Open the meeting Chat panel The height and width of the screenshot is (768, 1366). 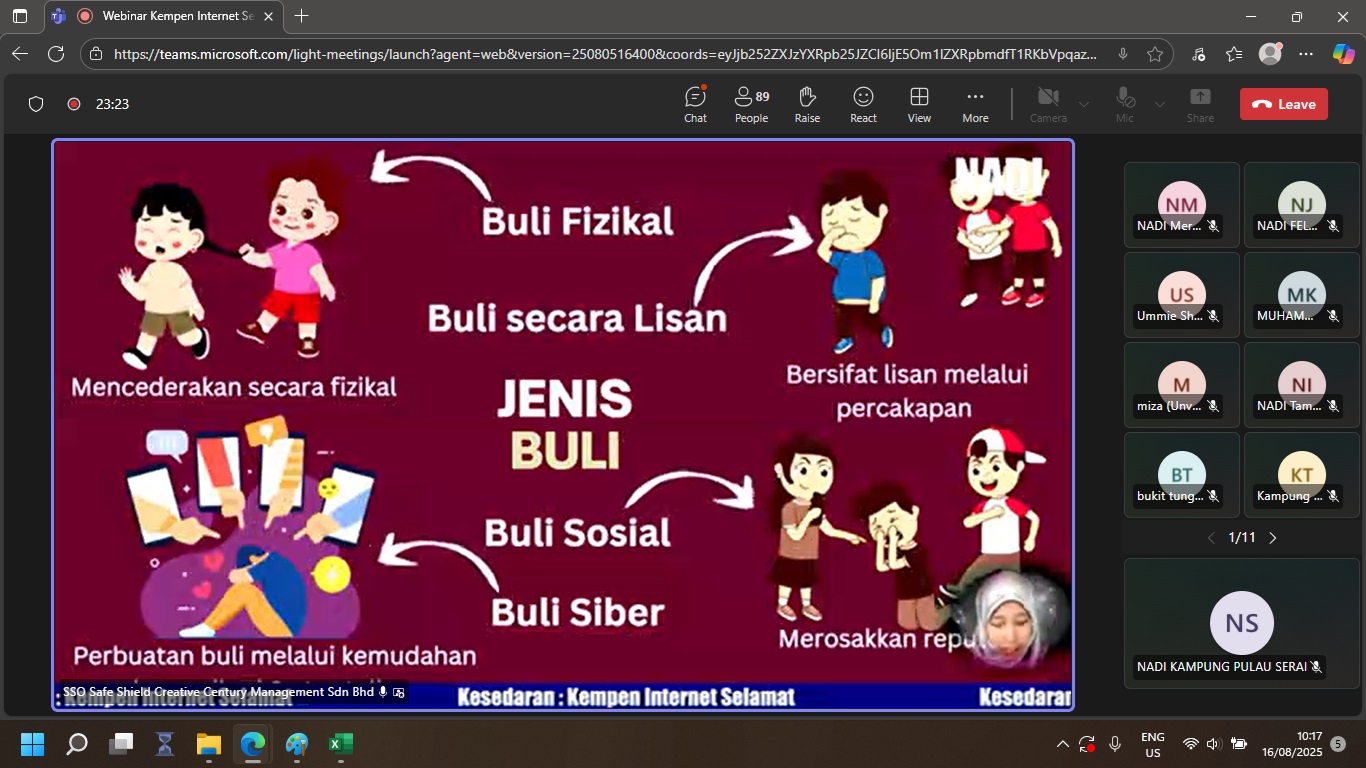point(695,104)
